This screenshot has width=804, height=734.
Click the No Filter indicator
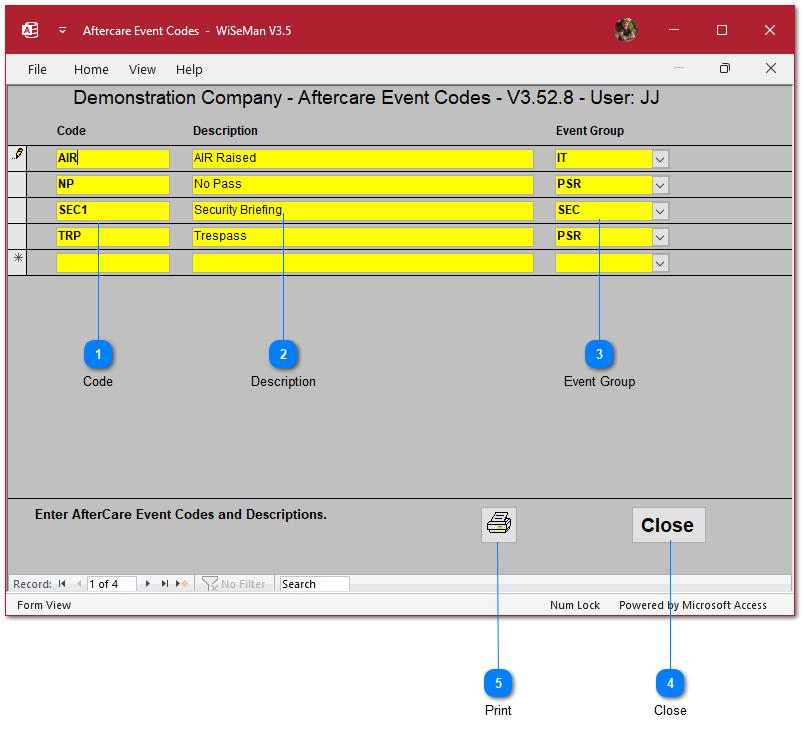coord(234,584)
